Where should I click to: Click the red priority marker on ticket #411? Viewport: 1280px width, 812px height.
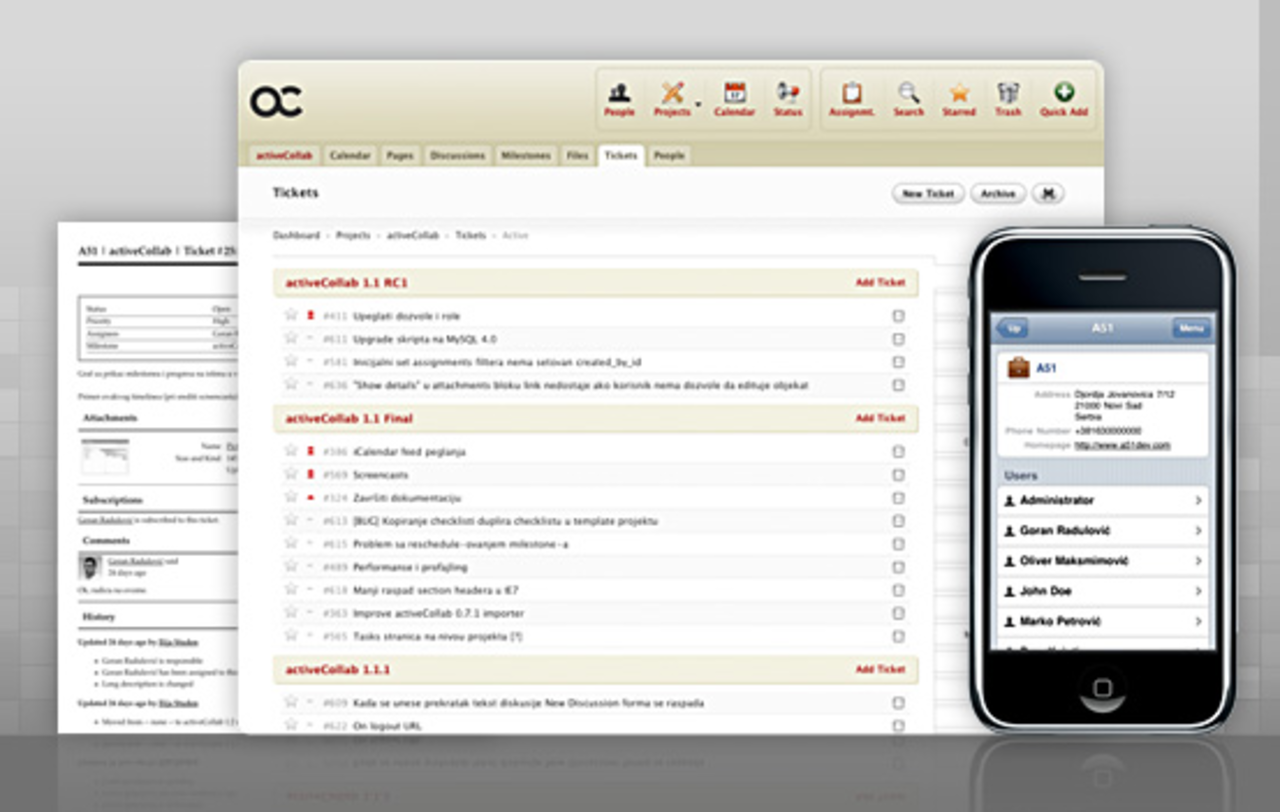(311, 315)
